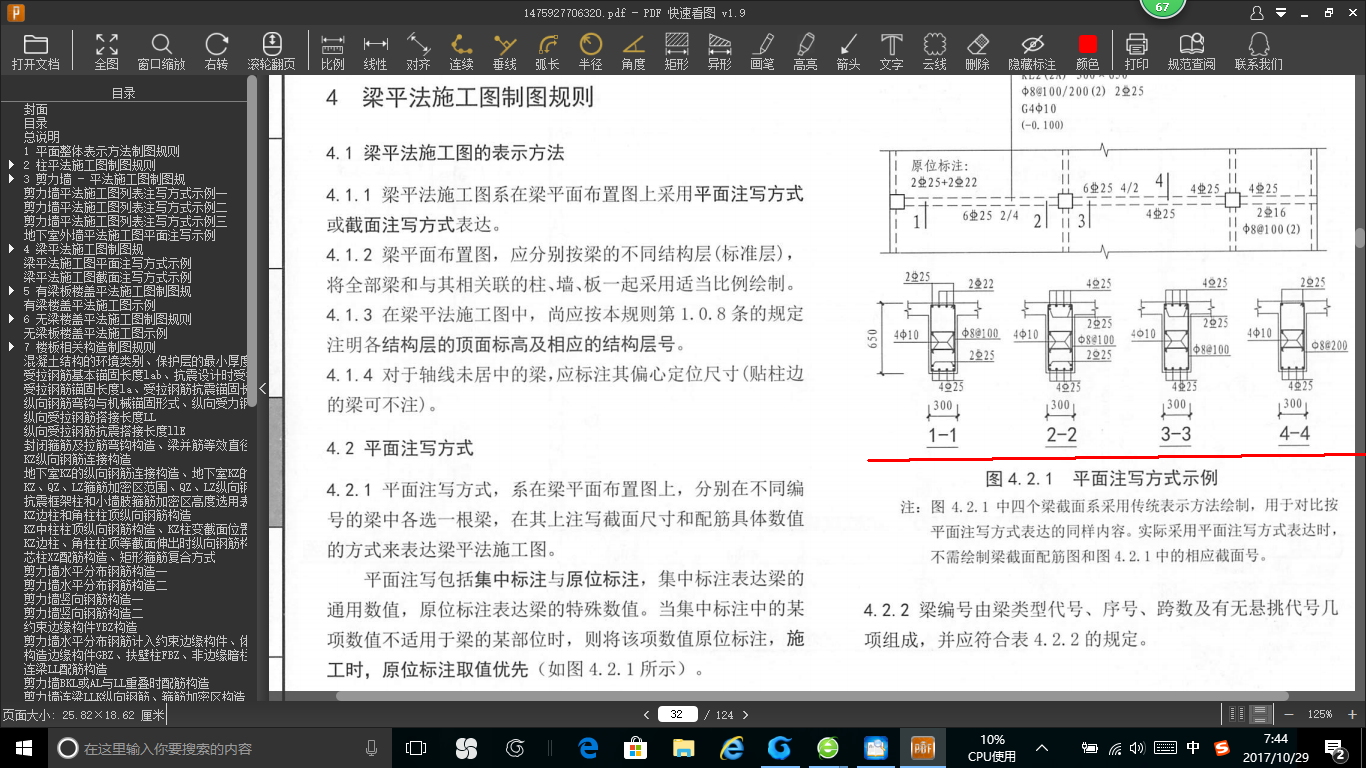This screenshot has width=1366, height=768.
Task: Open bookmark '梁平法施工图平面注写方式示例'
Action: point(108,263)
